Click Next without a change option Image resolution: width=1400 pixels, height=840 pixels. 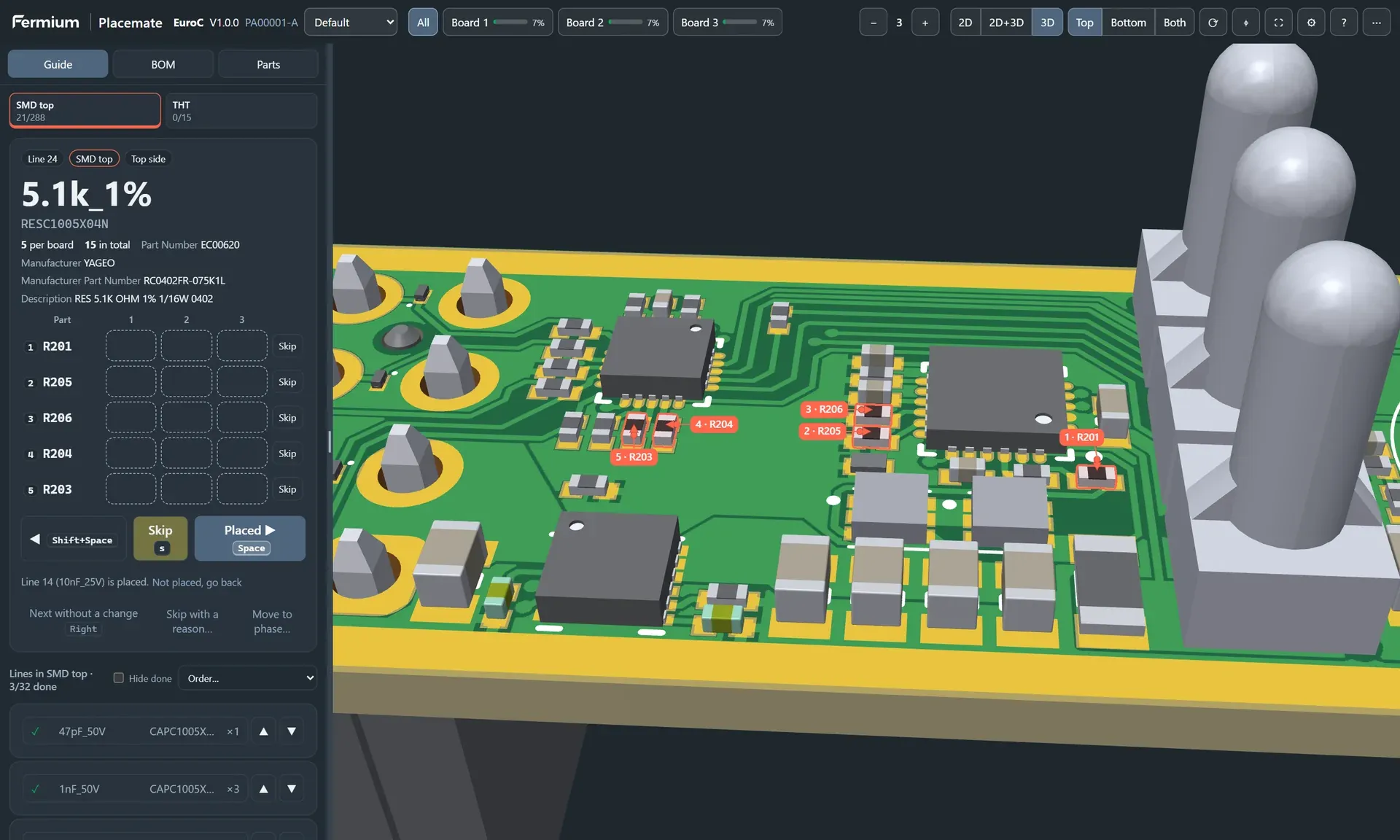click(x=83, y=621)
